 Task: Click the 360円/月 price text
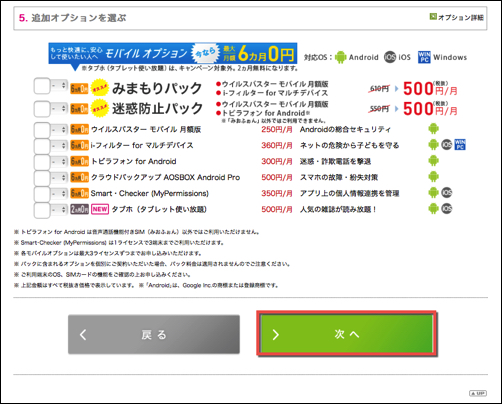(x=277, y=145)
